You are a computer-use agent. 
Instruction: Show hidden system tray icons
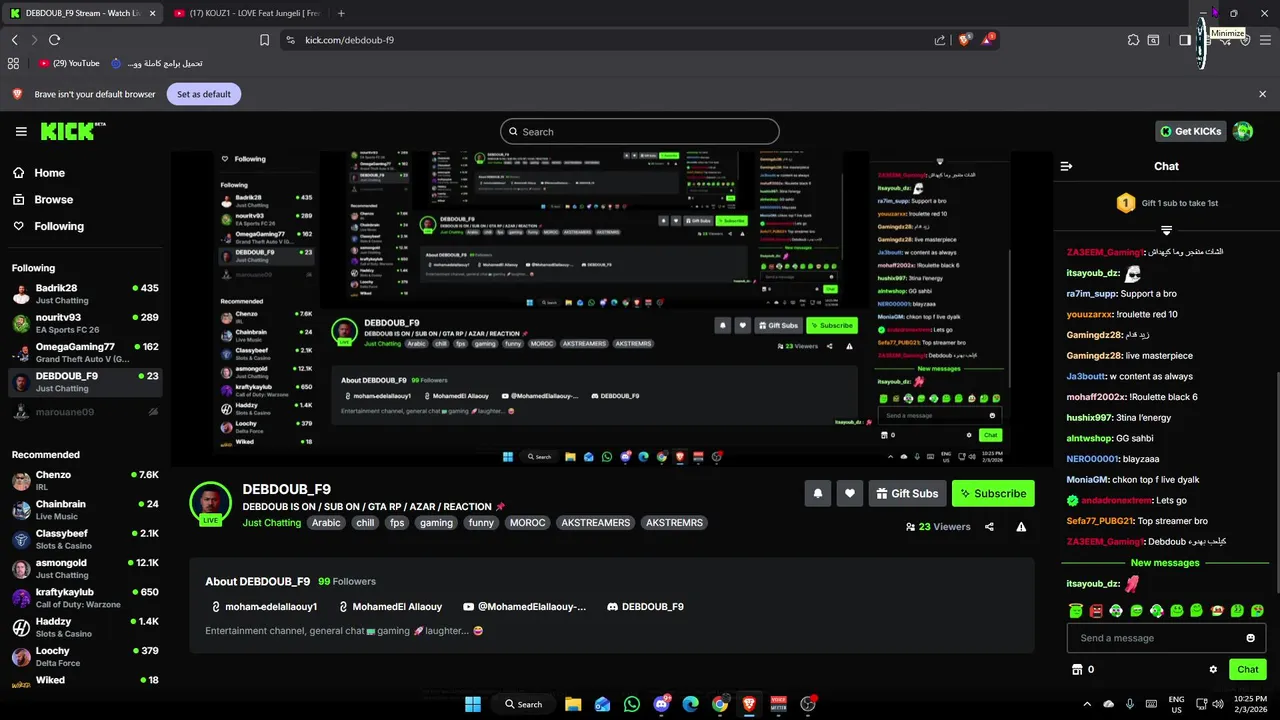point(1087,704)
